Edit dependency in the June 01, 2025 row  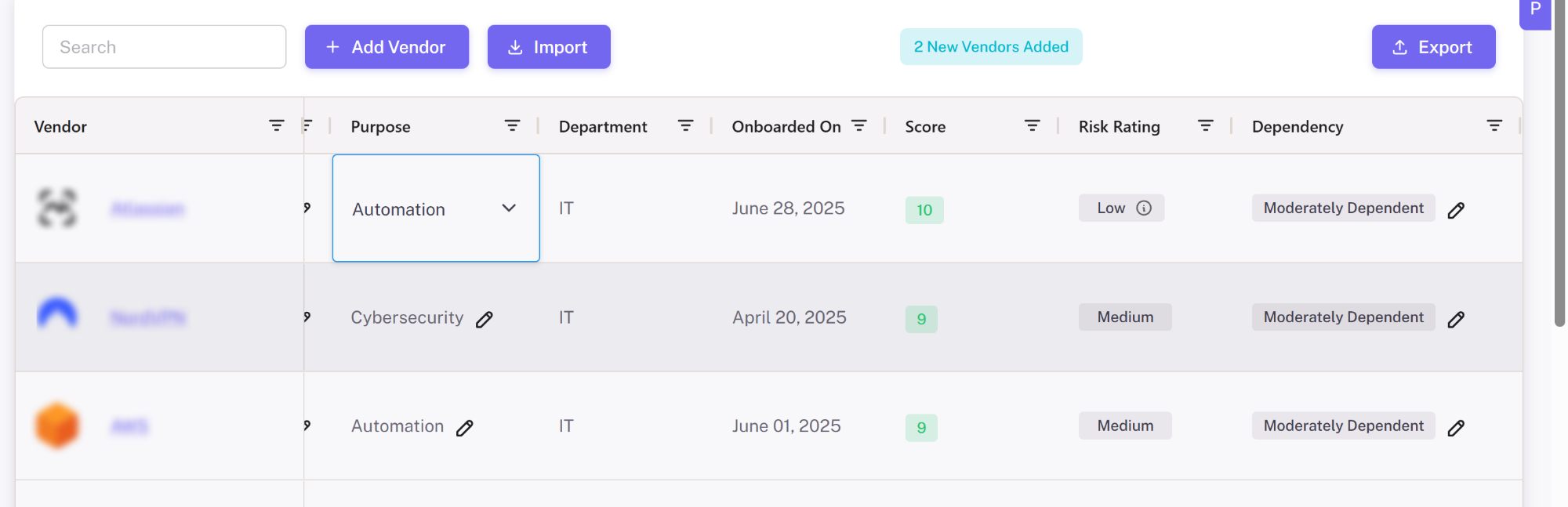(1456, 428)
